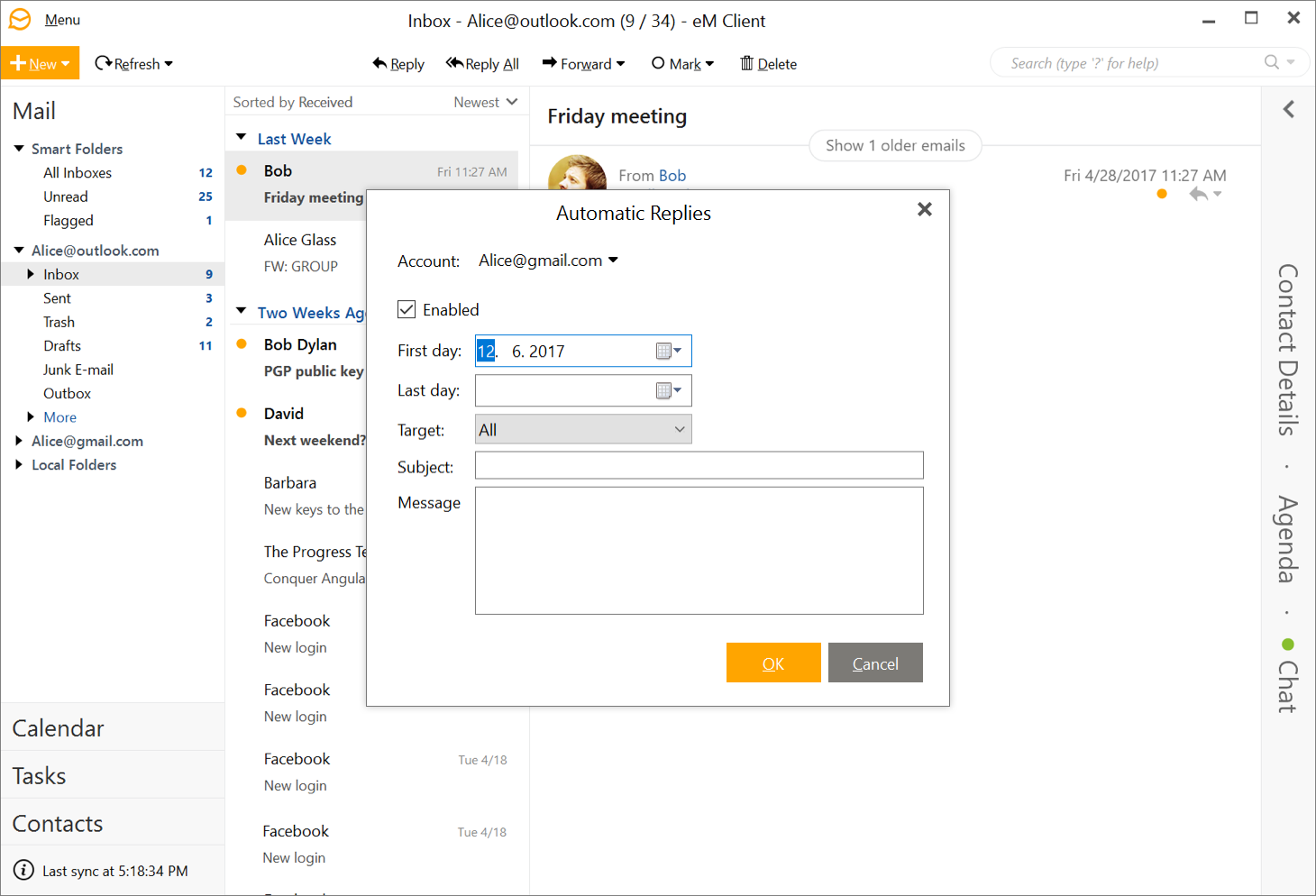Reply to the selected email

point(398,64)
